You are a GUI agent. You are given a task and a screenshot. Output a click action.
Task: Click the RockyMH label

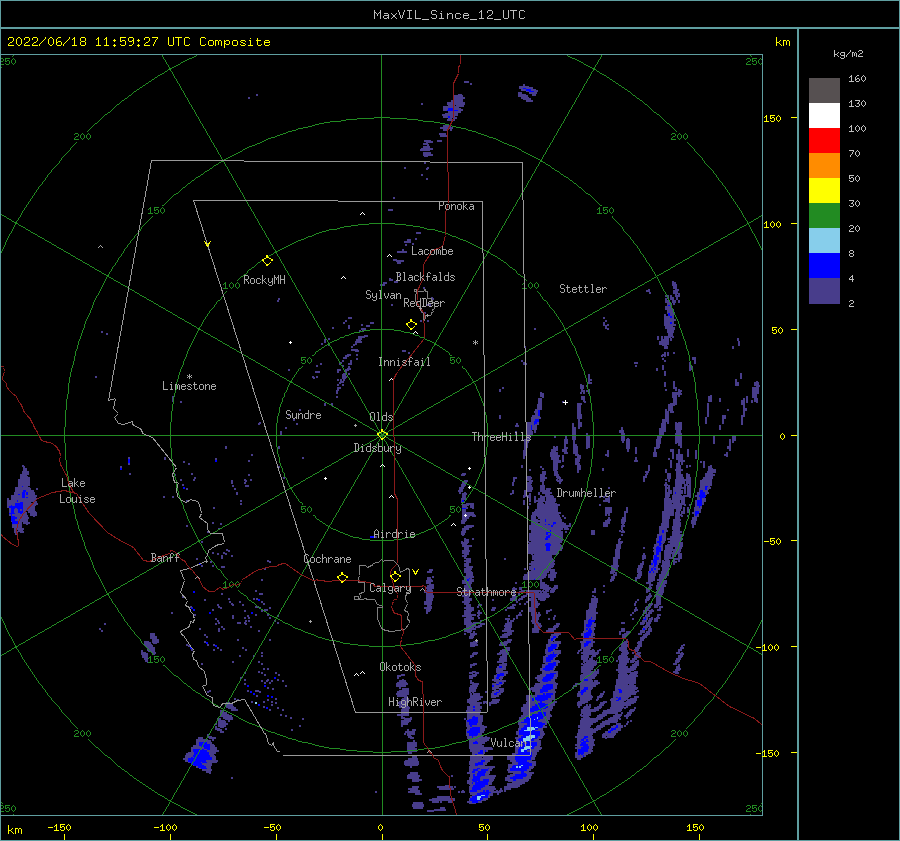pyautogui.click(x=264, y=280)
